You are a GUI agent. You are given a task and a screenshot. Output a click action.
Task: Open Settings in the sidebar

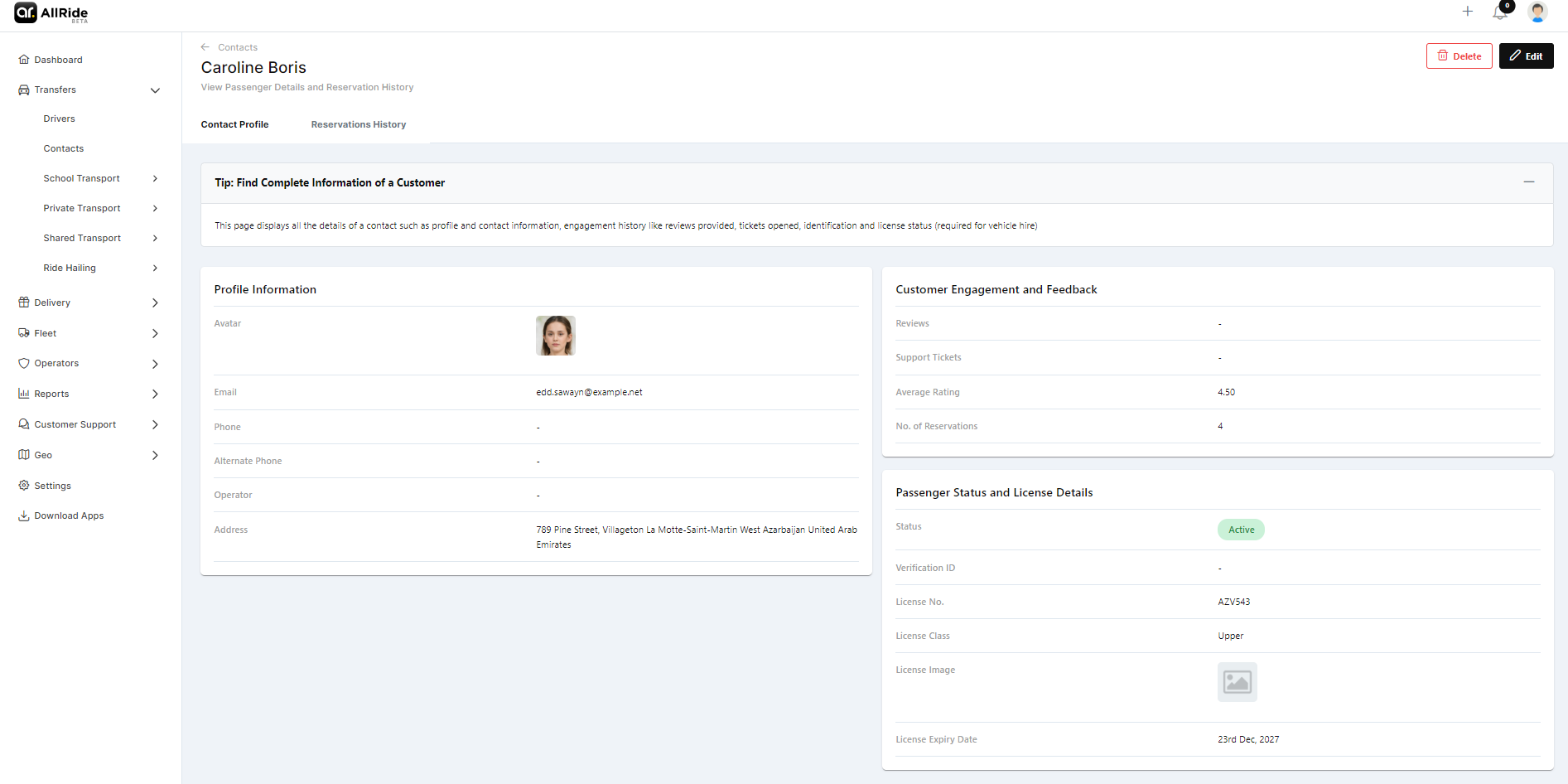tap(52, 486)
